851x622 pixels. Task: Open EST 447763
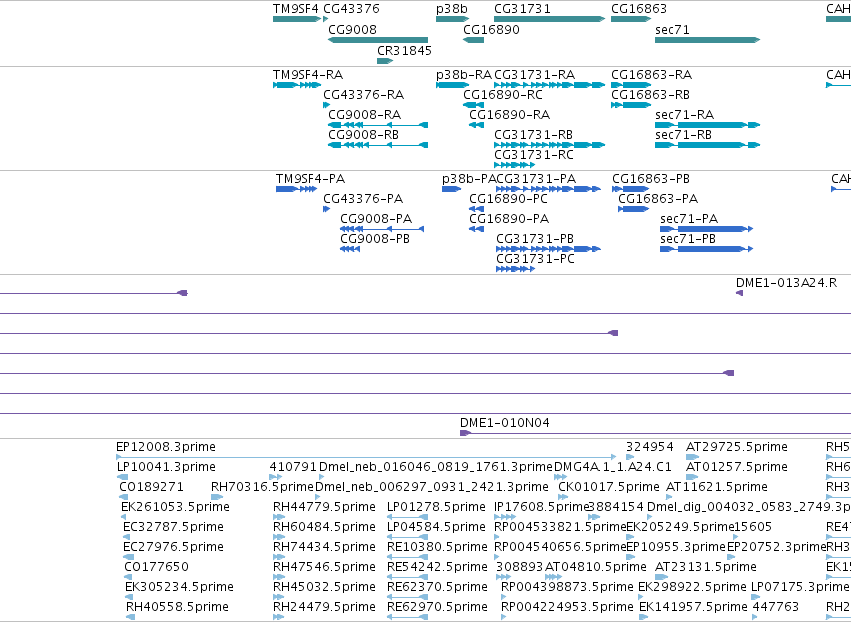(x=775, y=607)
